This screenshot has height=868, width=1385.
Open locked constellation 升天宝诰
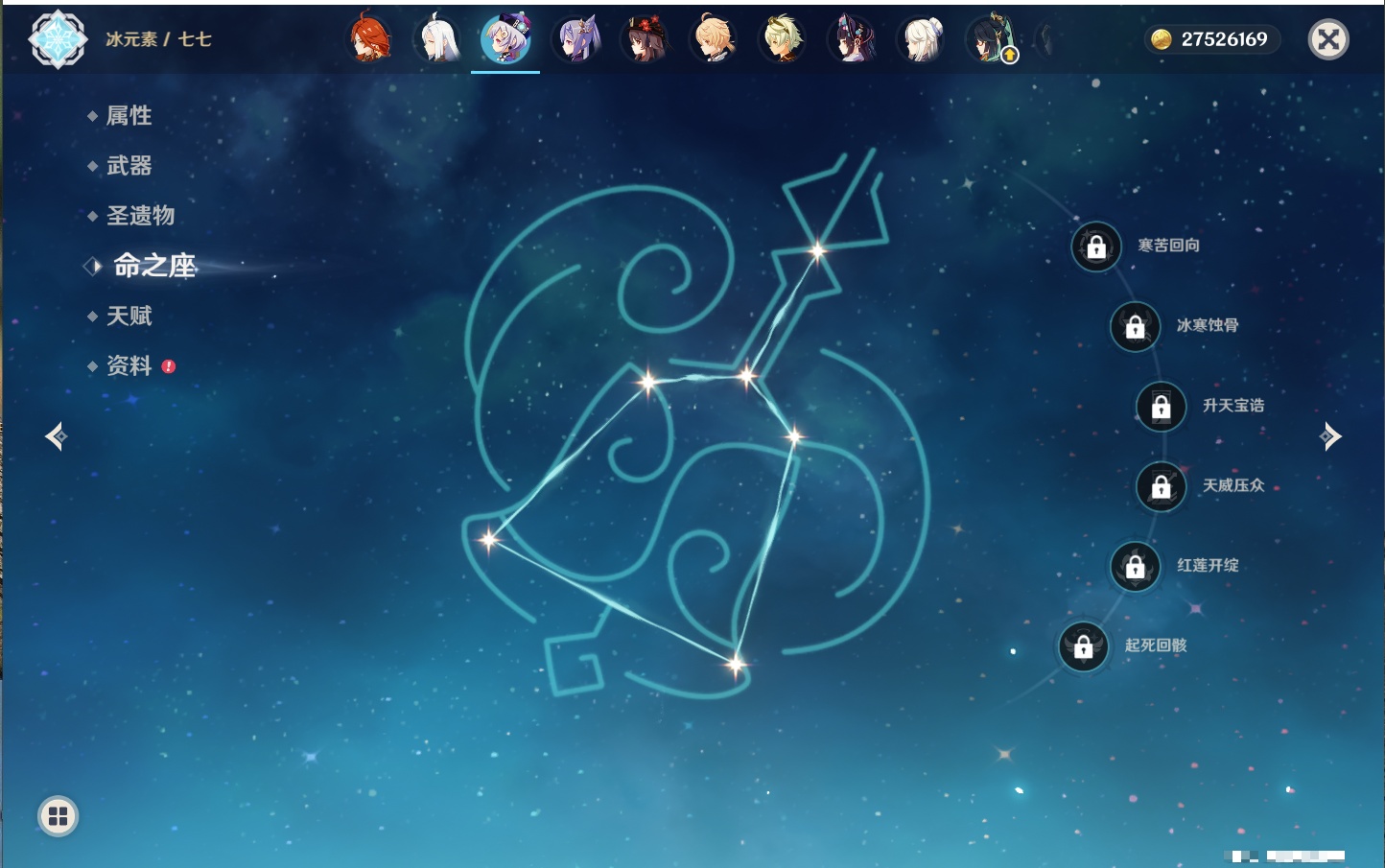[1161, 406]
